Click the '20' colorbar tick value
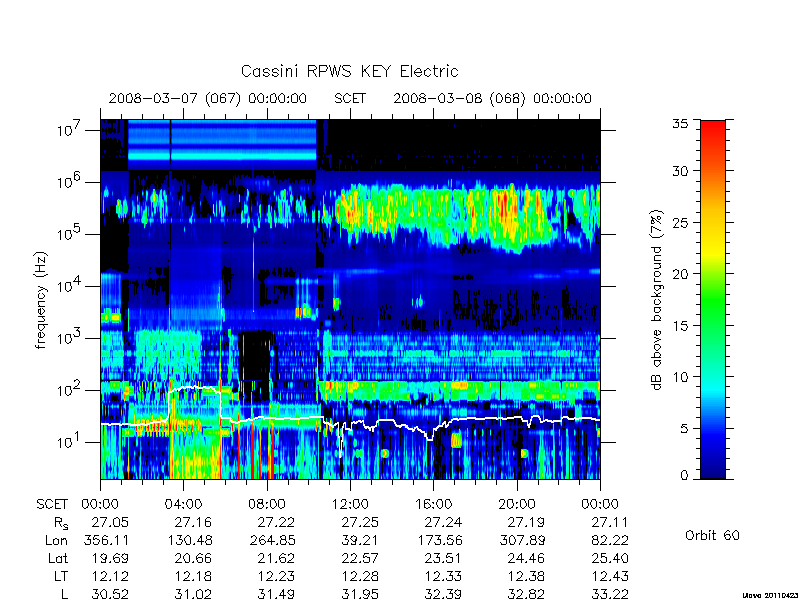Screen dimensions: 800x600 pos(680,273)
